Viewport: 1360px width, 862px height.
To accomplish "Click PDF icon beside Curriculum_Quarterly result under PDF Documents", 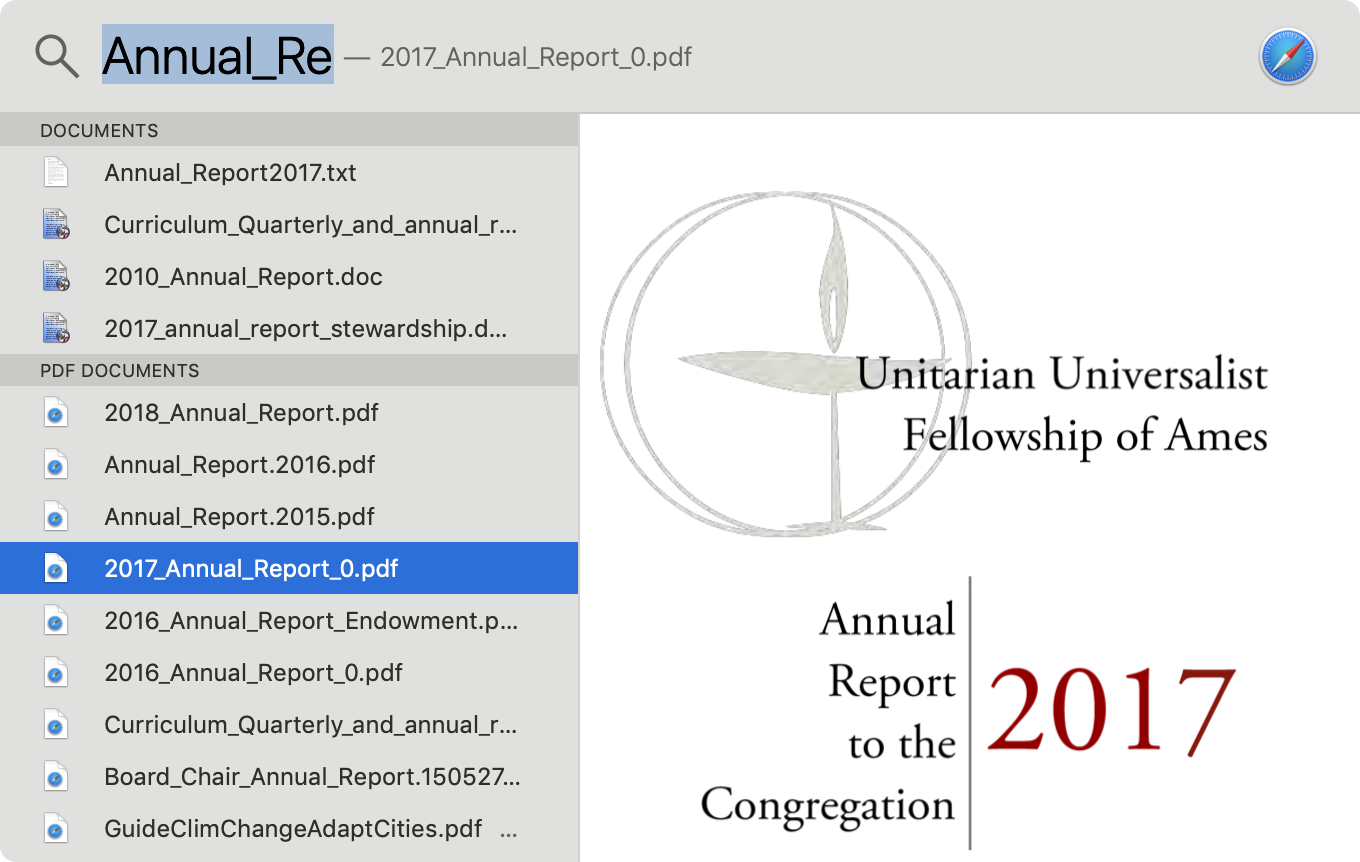I will [x=56, y=724].
